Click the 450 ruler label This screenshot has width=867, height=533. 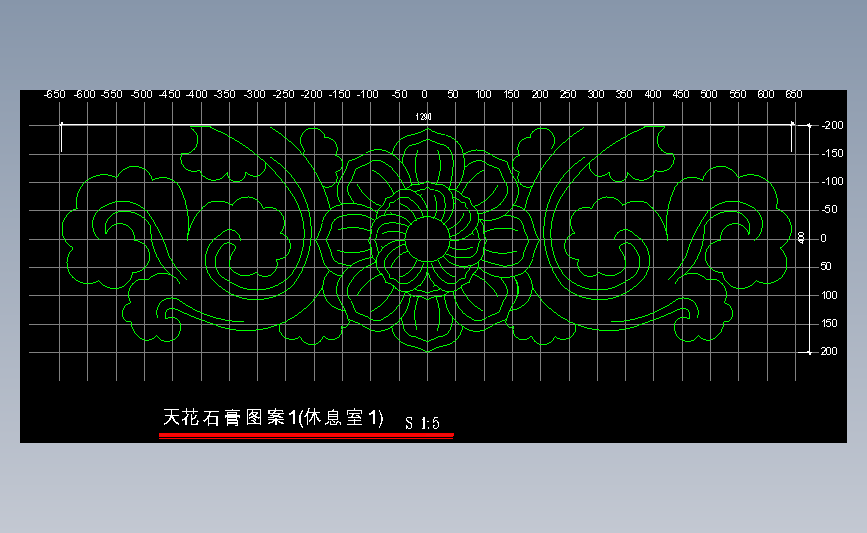(681, 95)
